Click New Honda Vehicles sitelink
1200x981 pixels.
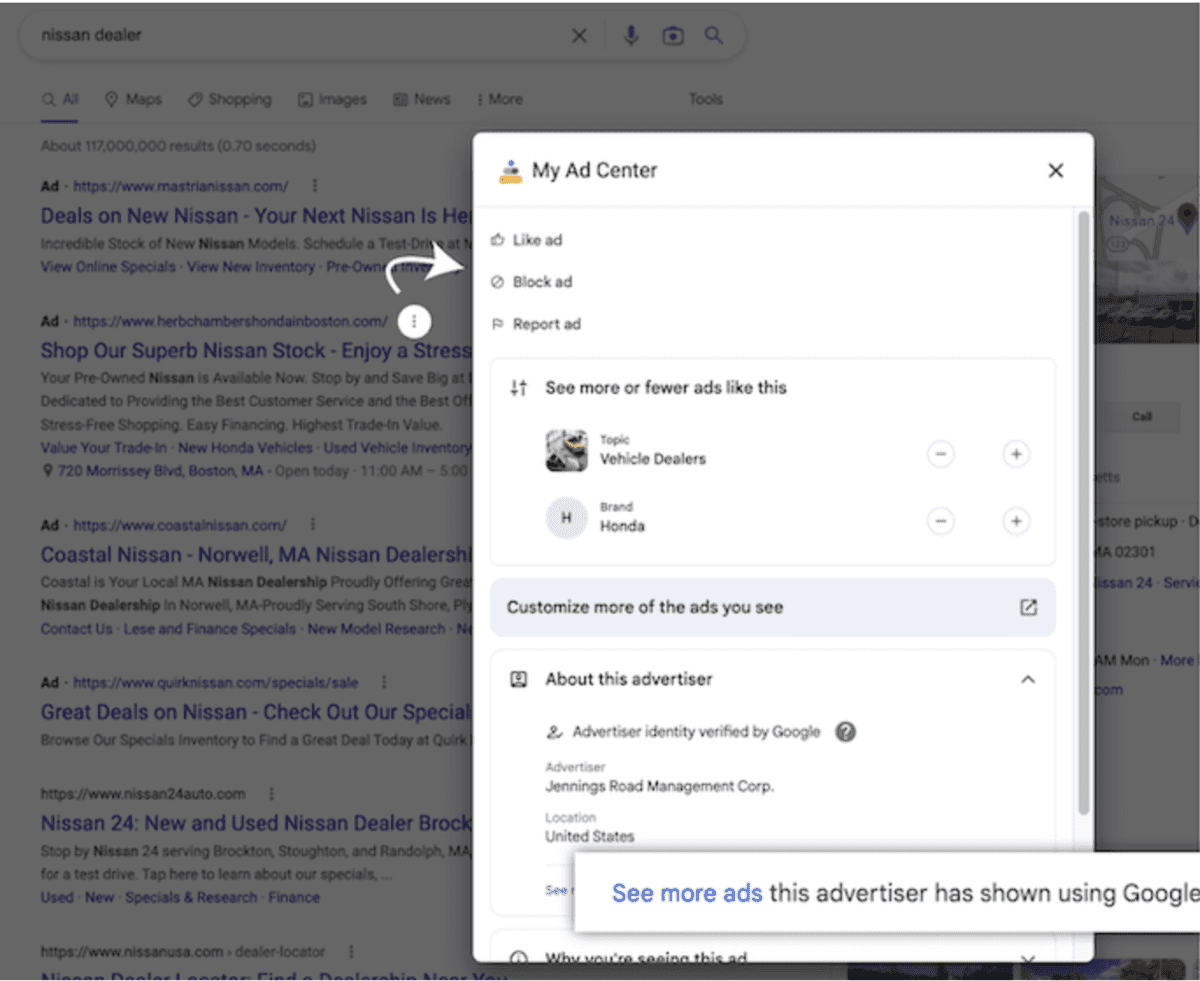pos(246,448)
